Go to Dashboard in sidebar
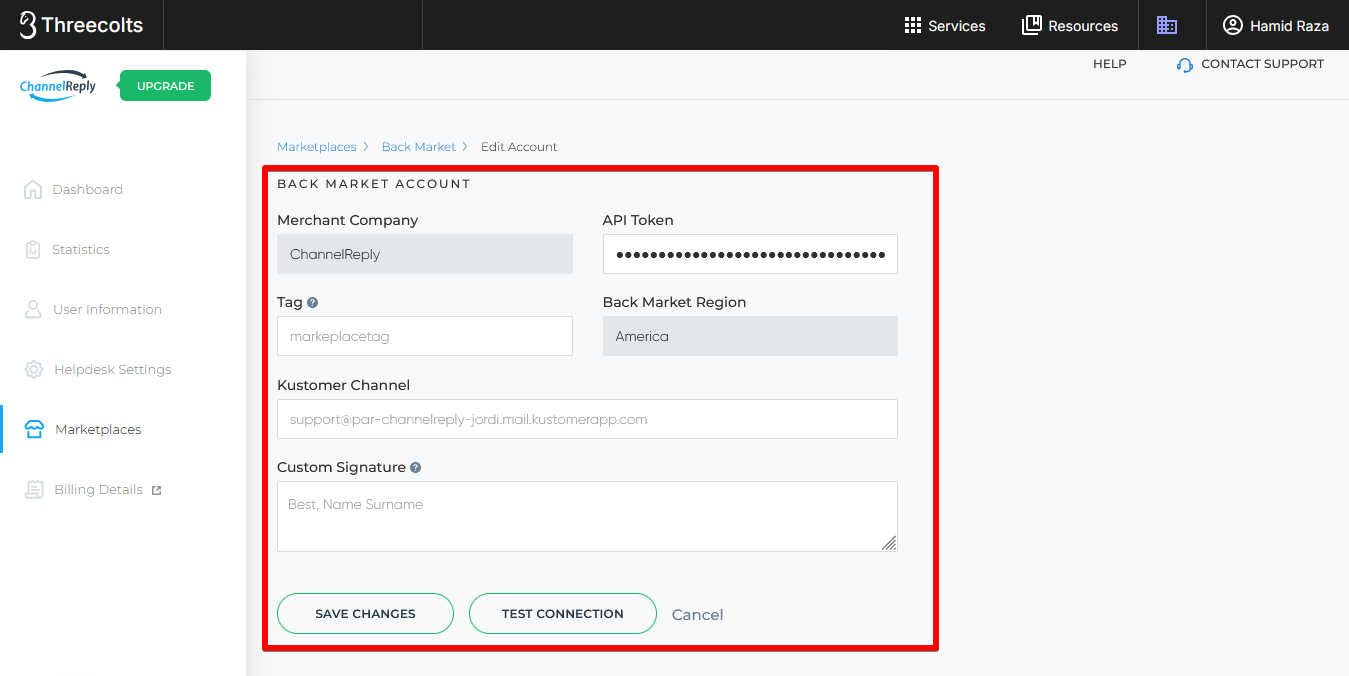The height and width of the screenshot is (676, 1349). (x=87, y=189)
